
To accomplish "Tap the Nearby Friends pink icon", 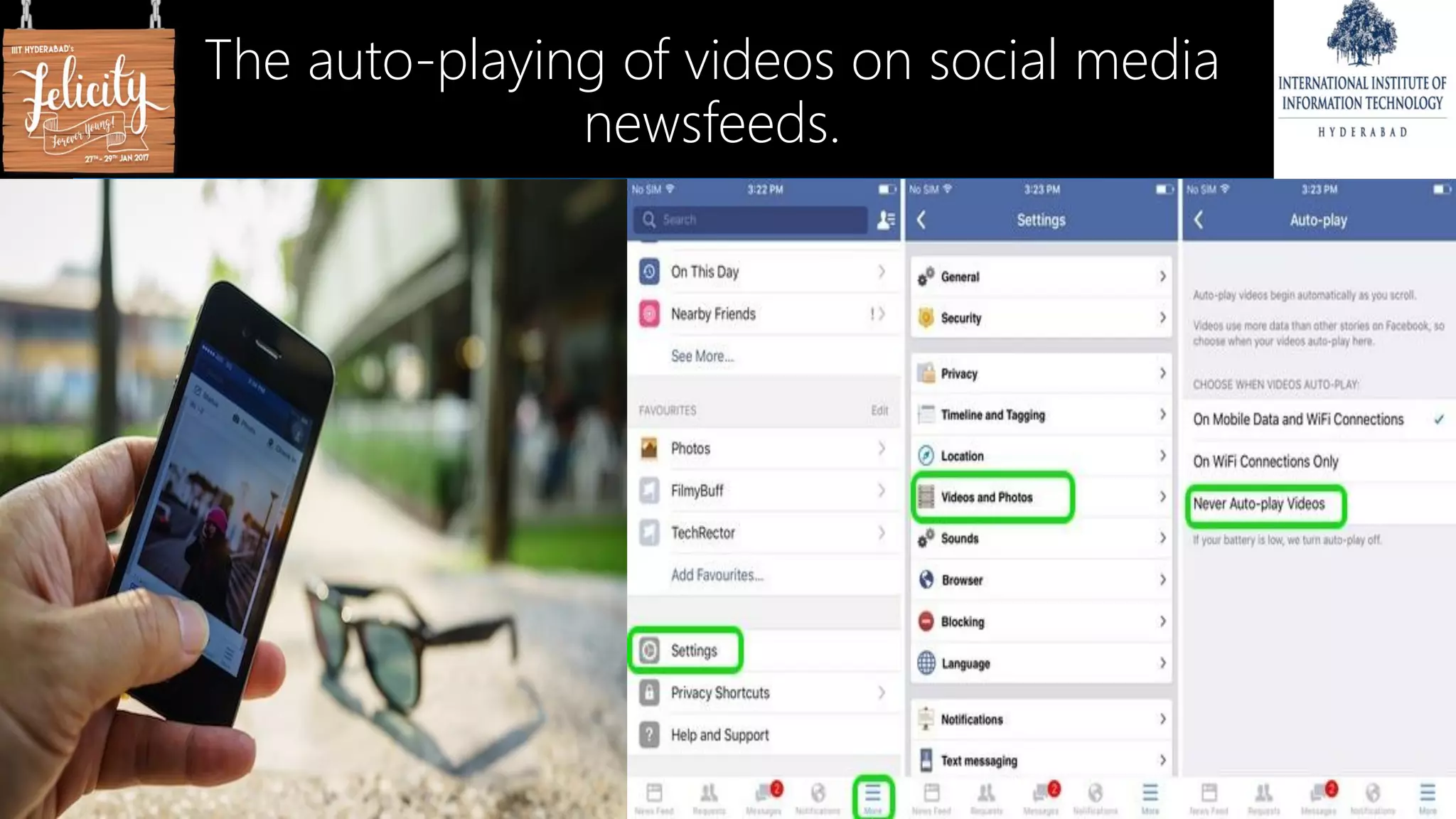I will 649,314.
